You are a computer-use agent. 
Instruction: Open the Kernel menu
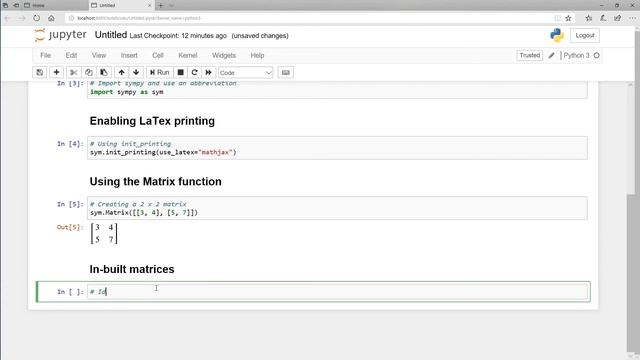pos(188,55)
